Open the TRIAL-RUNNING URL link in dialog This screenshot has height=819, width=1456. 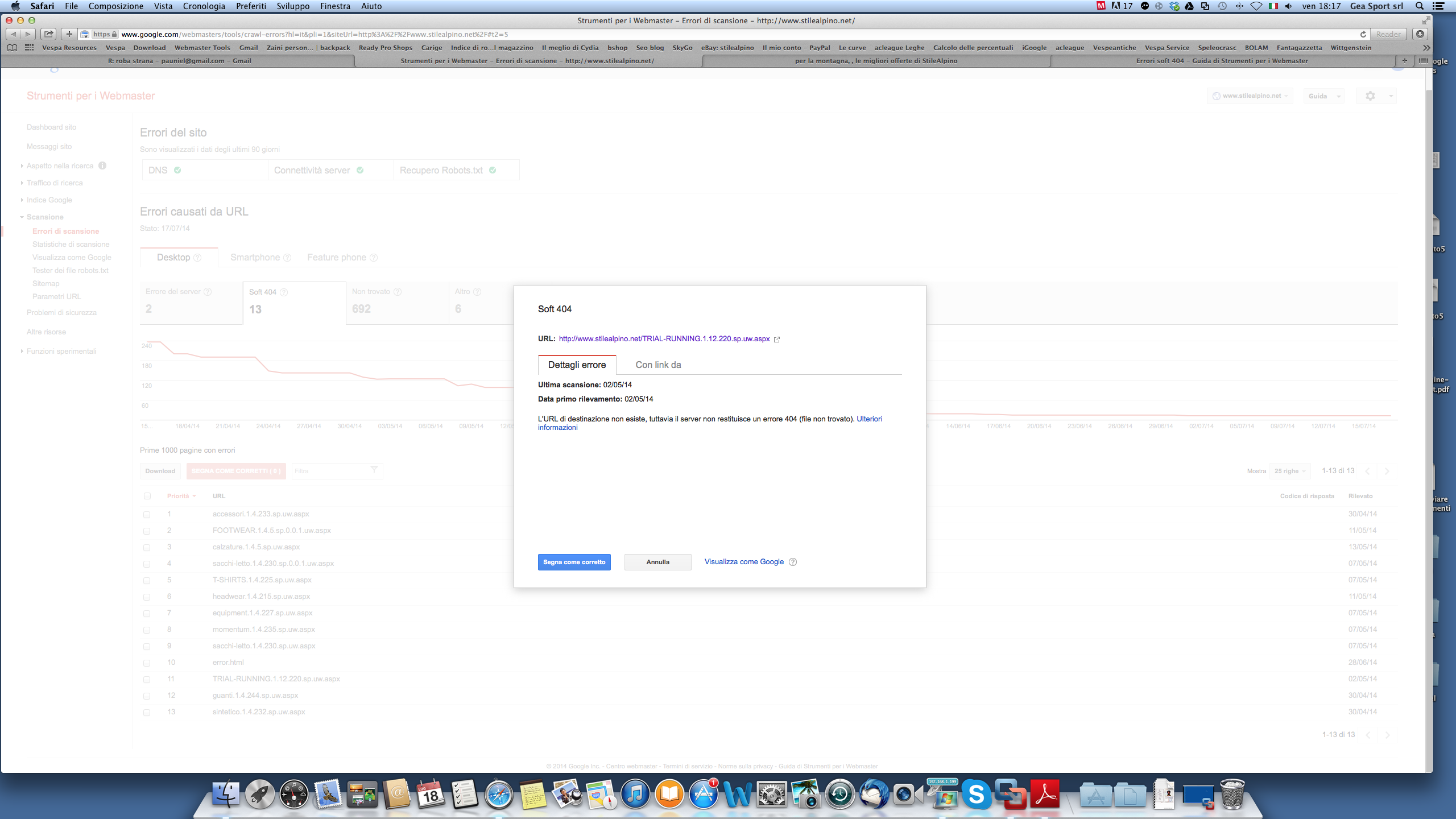pos(664,339)
